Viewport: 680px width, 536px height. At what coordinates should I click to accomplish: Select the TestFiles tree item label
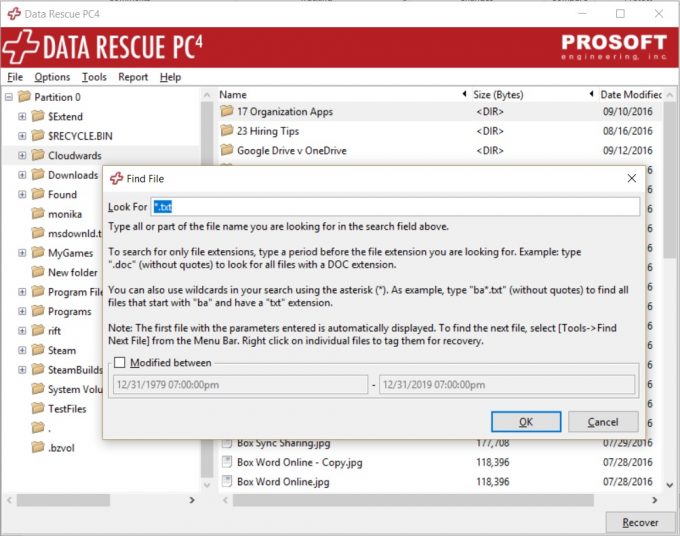coord(67,409)
